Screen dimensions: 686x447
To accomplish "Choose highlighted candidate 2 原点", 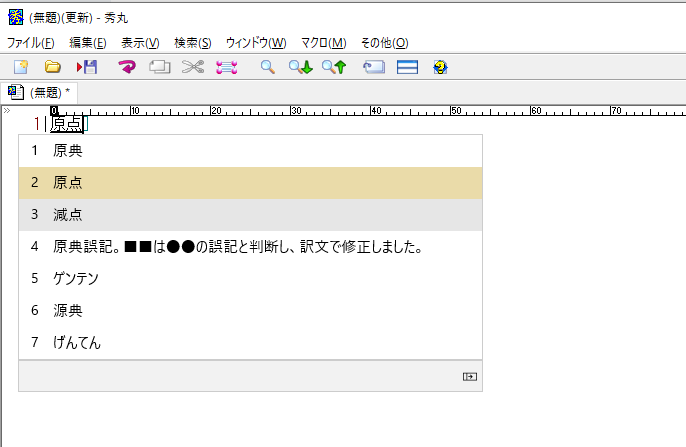I will (250, 183).
